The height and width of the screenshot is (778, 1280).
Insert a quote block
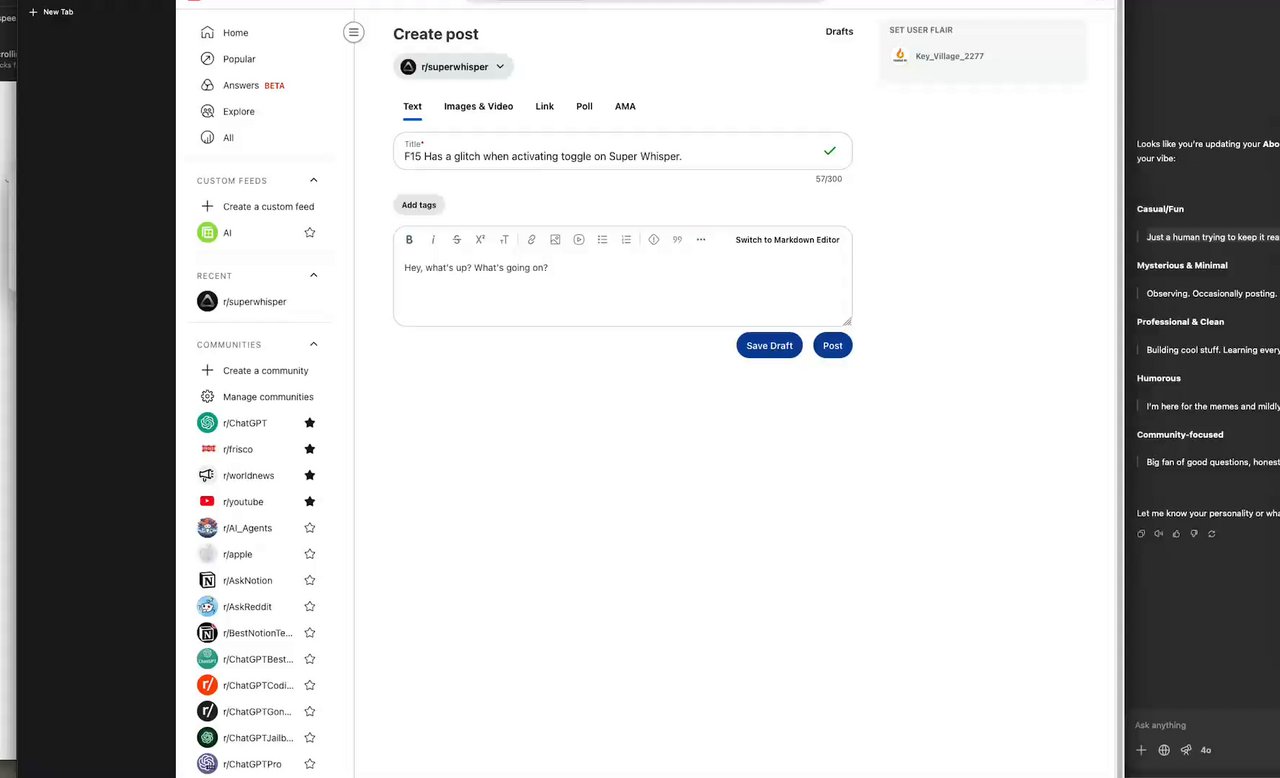tap(677, 240)
